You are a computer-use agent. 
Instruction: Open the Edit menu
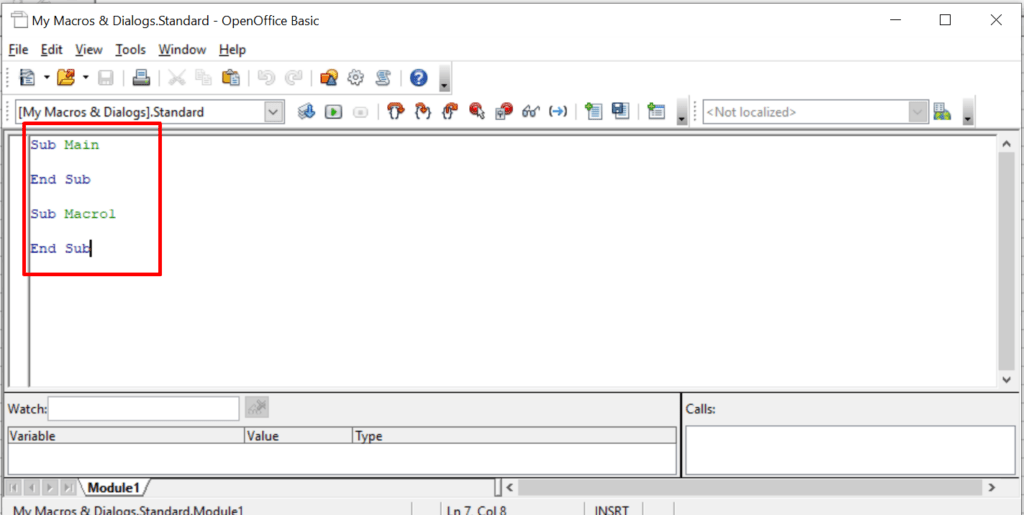click(x=52, y=50)
